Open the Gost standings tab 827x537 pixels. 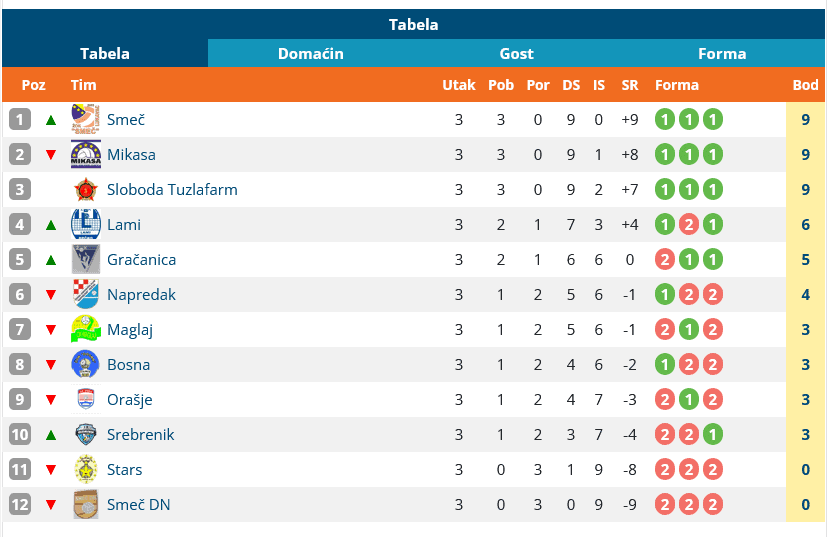coord(517,54)
